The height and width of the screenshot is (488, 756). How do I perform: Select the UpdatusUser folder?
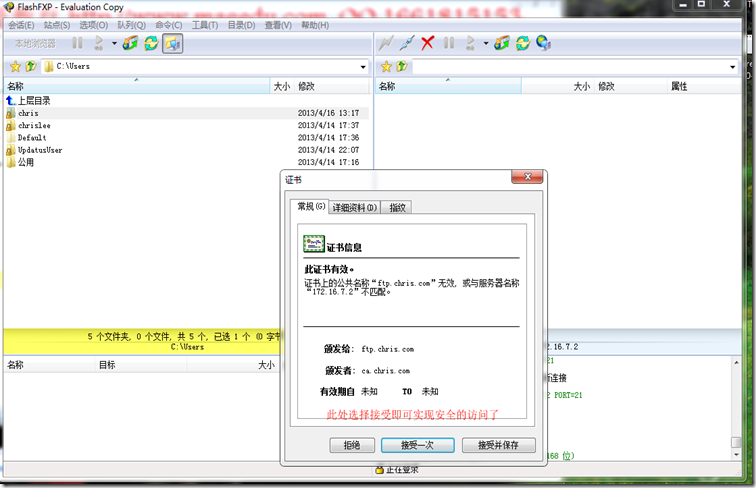coord(186,150)
